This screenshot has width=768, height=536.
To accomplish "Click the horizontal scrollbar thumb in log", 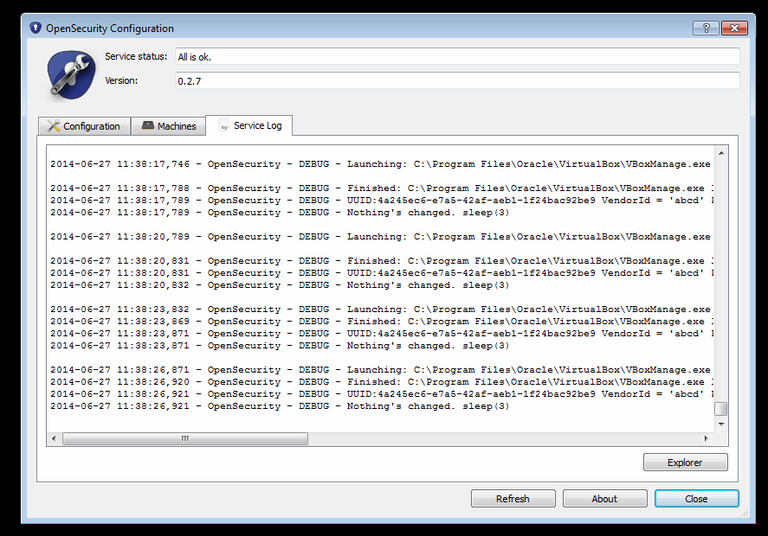I will click(185, 438).
